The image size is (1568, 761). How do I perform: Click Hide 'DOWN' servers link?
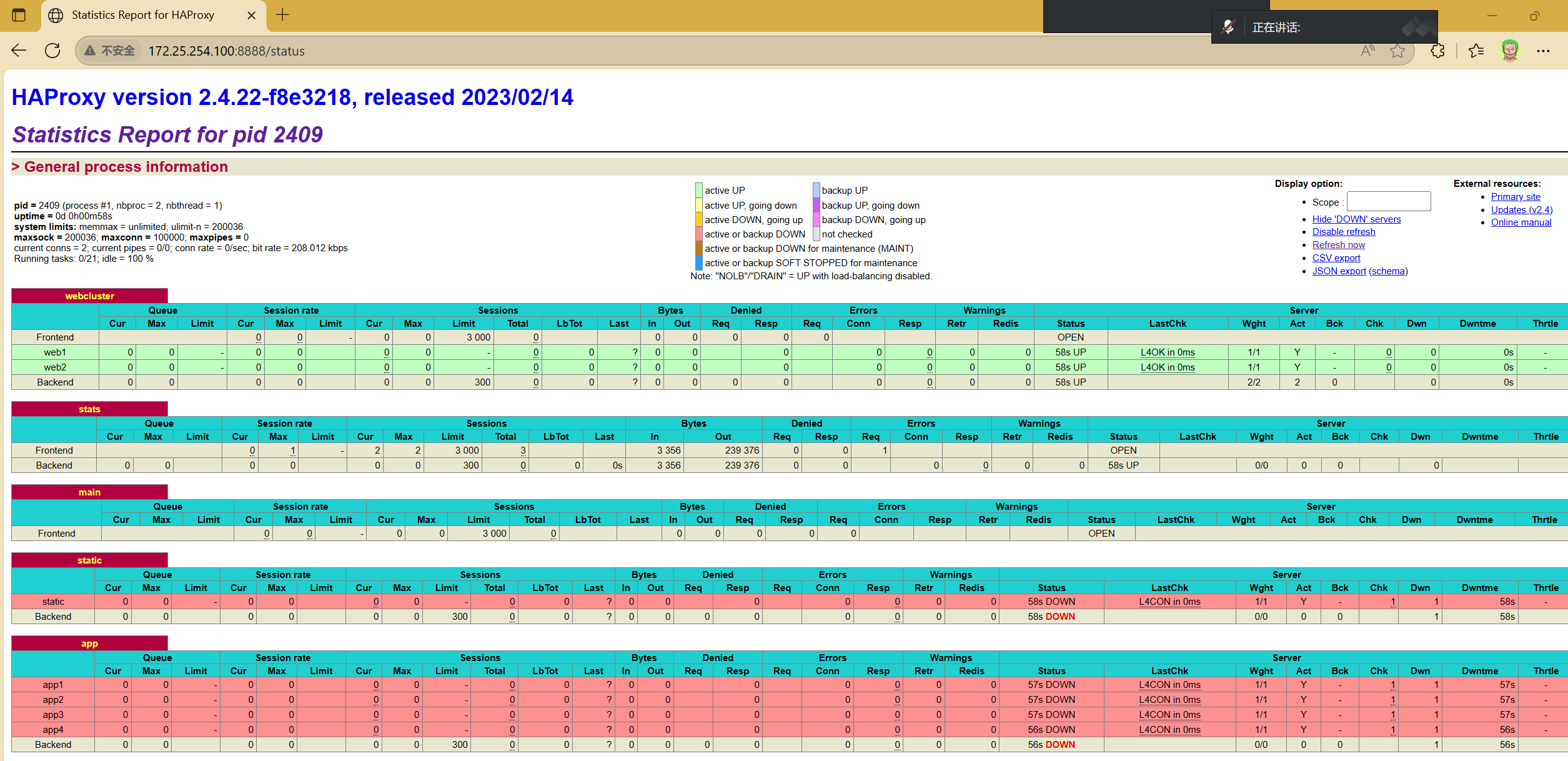1356,219
